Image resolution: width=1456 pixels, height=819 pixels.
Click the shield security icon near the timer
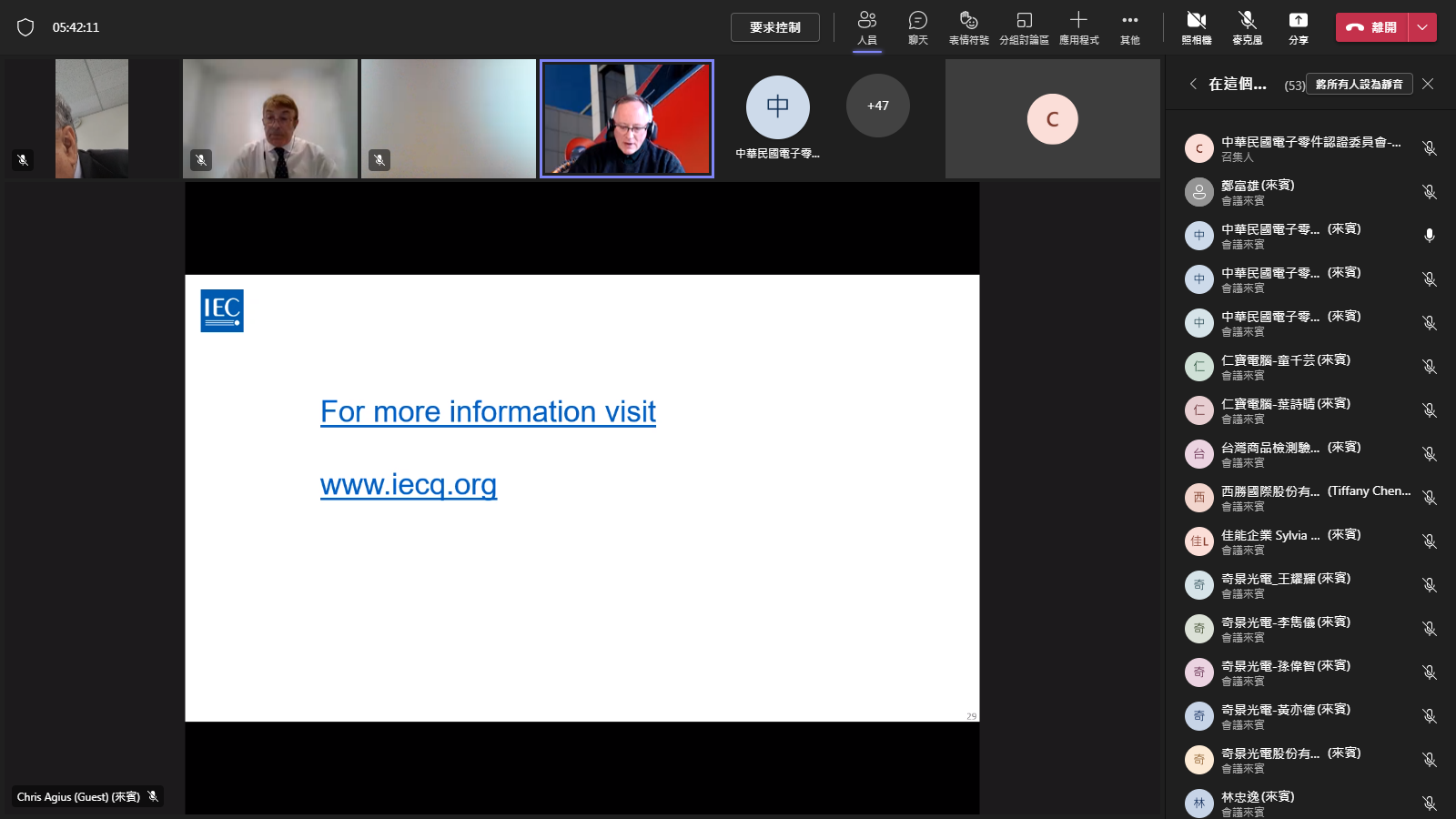[x=25, y=27]
